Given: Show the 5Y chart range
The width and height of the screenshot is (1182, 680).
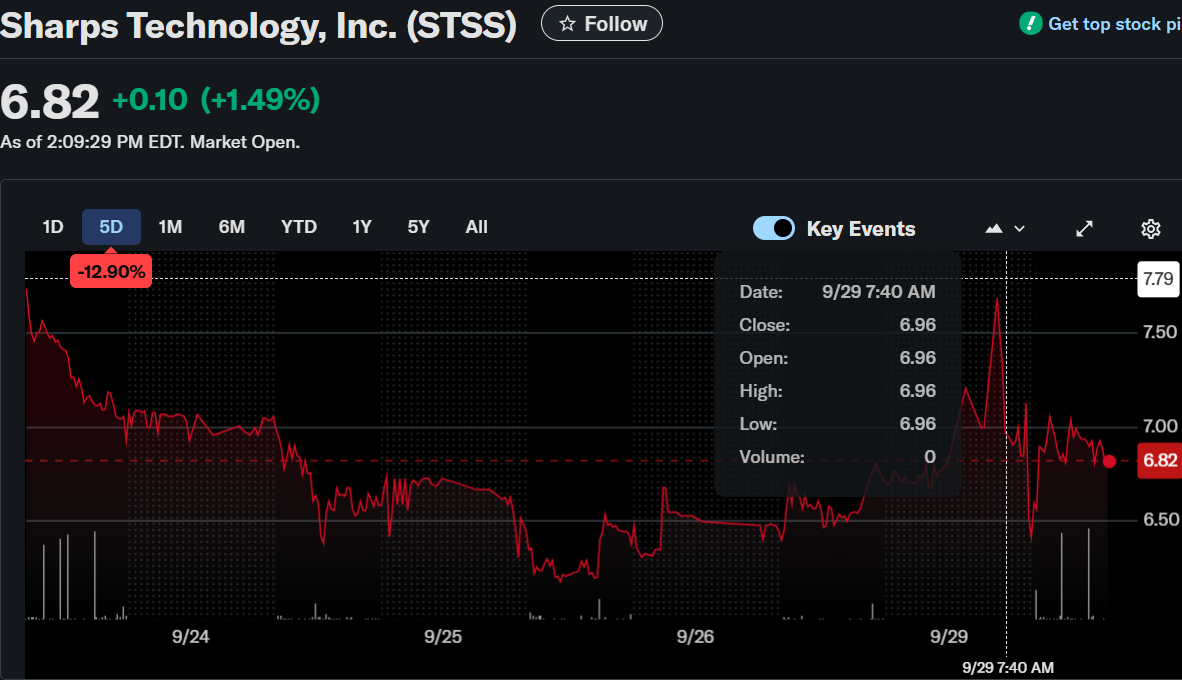Looking at the screenshot, I should pyautogui.click(x=418, y=227).
